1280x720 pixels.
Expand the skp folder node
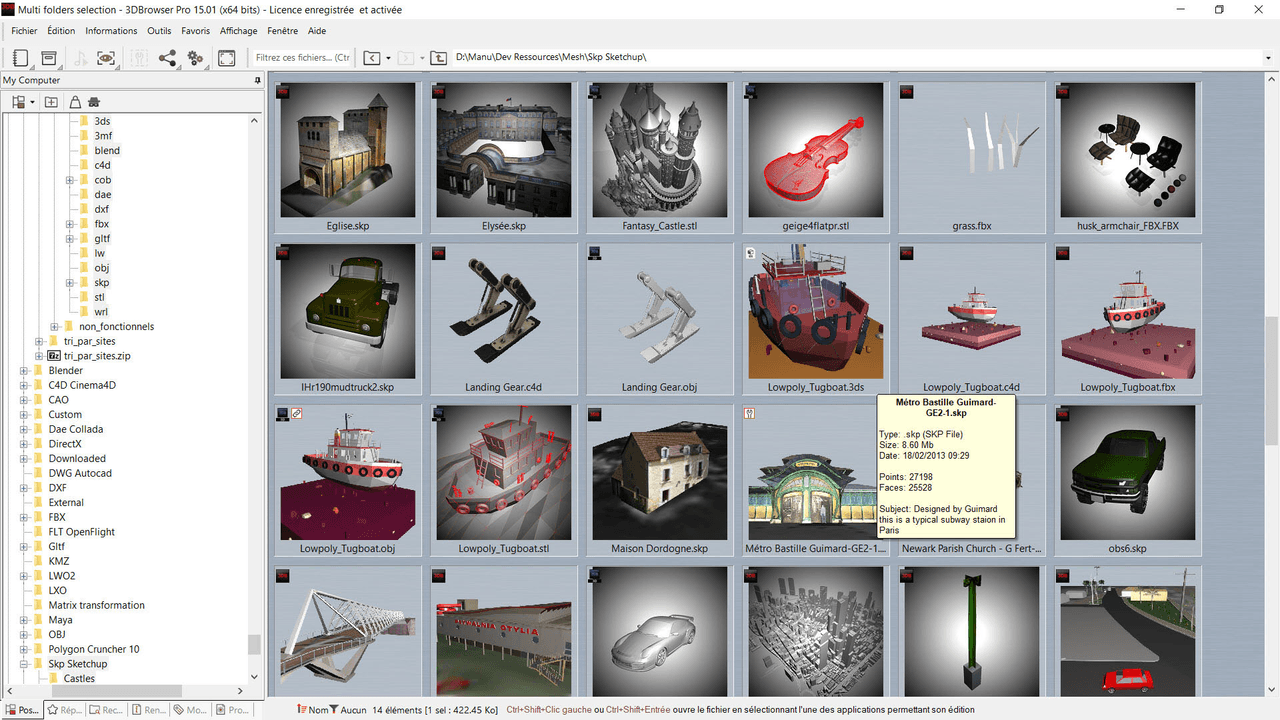tap(70, 283)
